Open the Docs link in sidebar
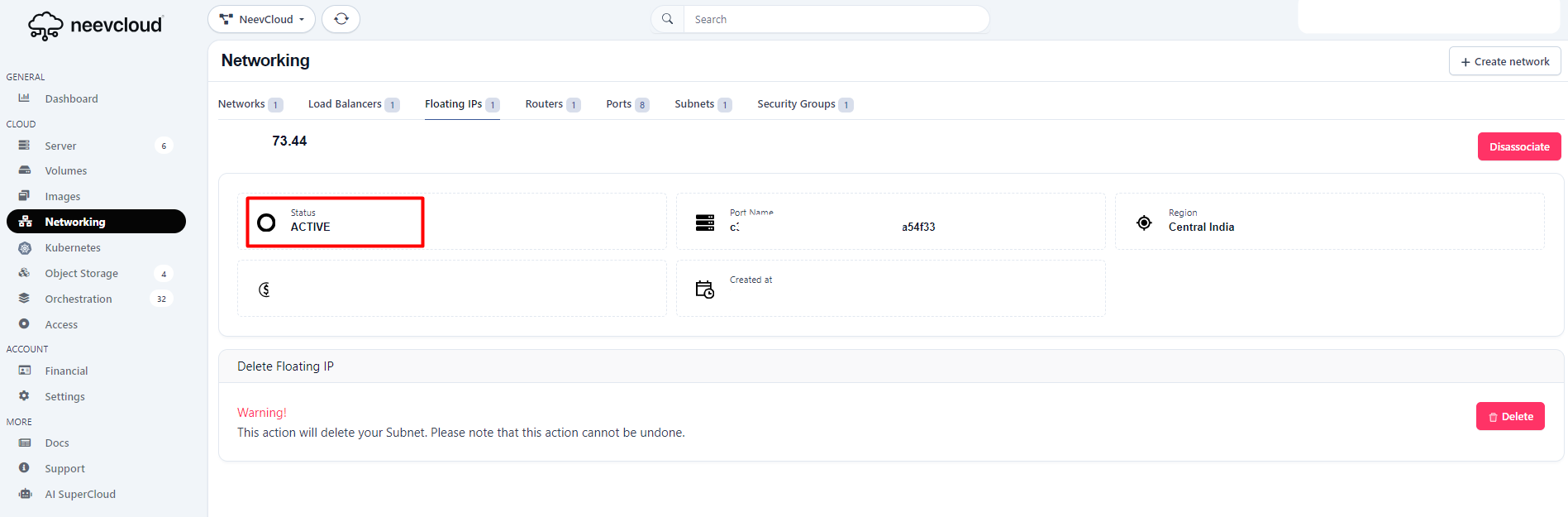The image size is (1568, 517). 57,443
